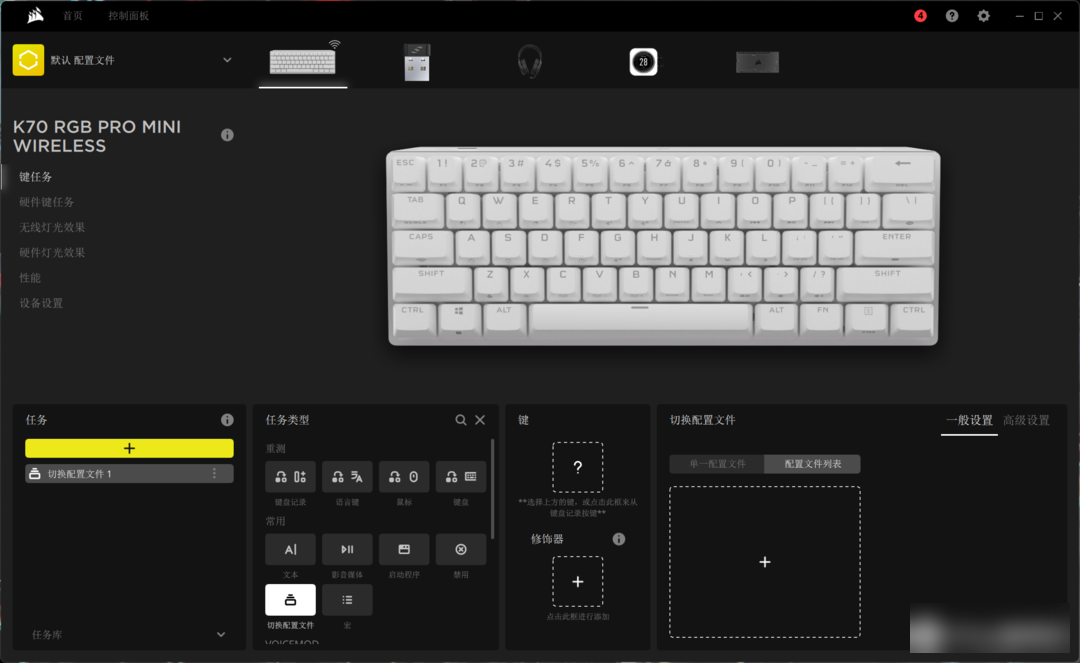Open the help question mark icon
The image size is (1080, 663).
tap(952, 16)
